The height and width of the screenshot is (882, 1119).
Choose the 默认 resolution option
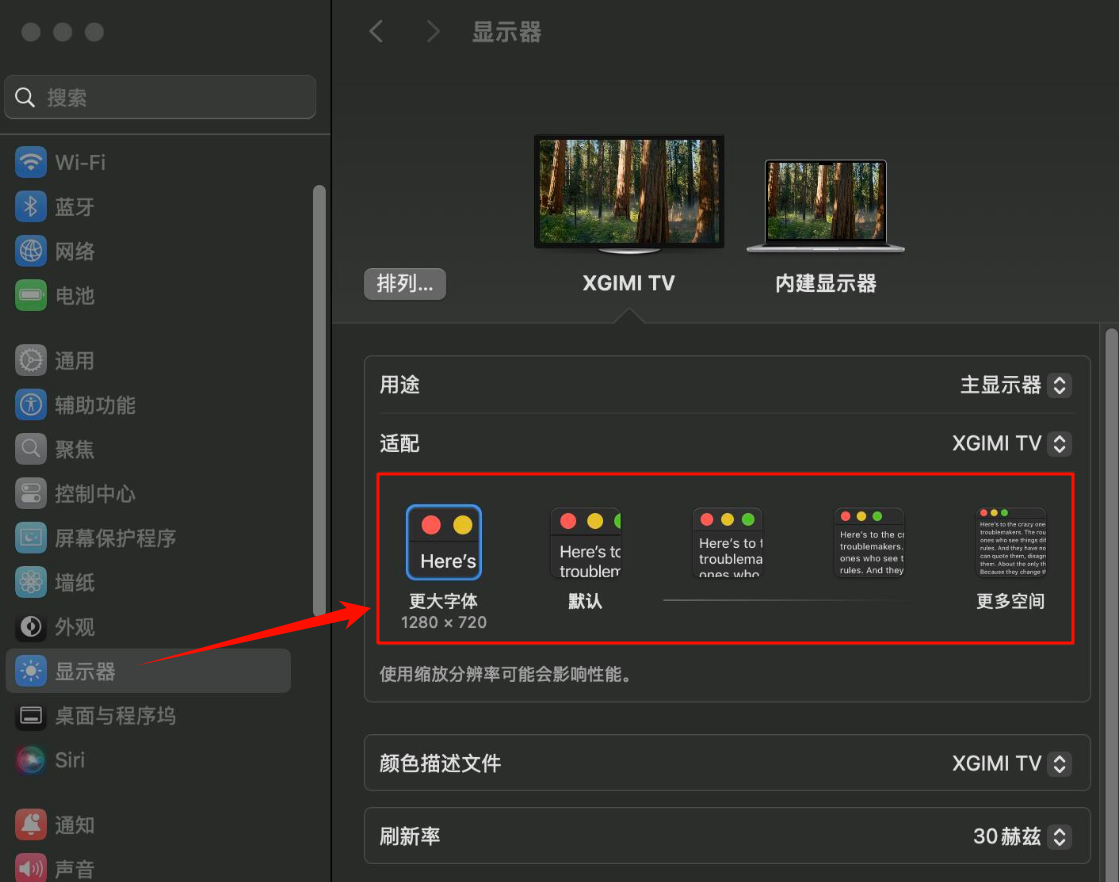click(x=586, y=543)
